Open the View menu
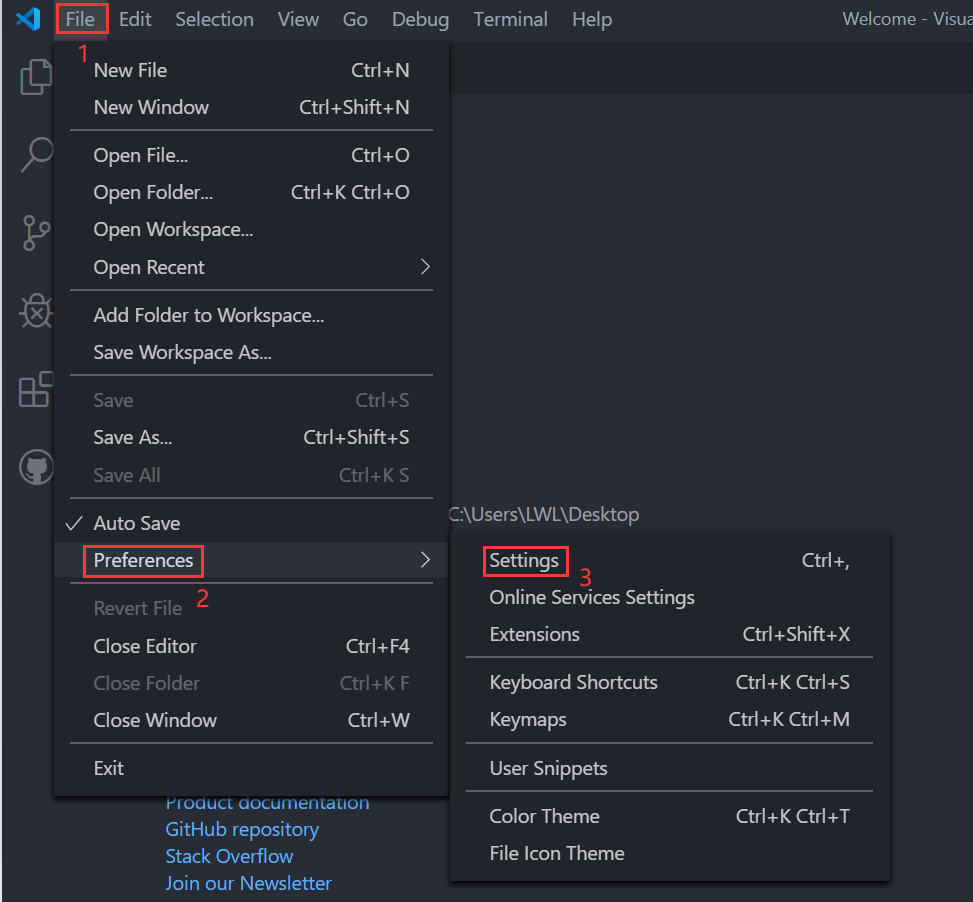 [x=298, y=19]
